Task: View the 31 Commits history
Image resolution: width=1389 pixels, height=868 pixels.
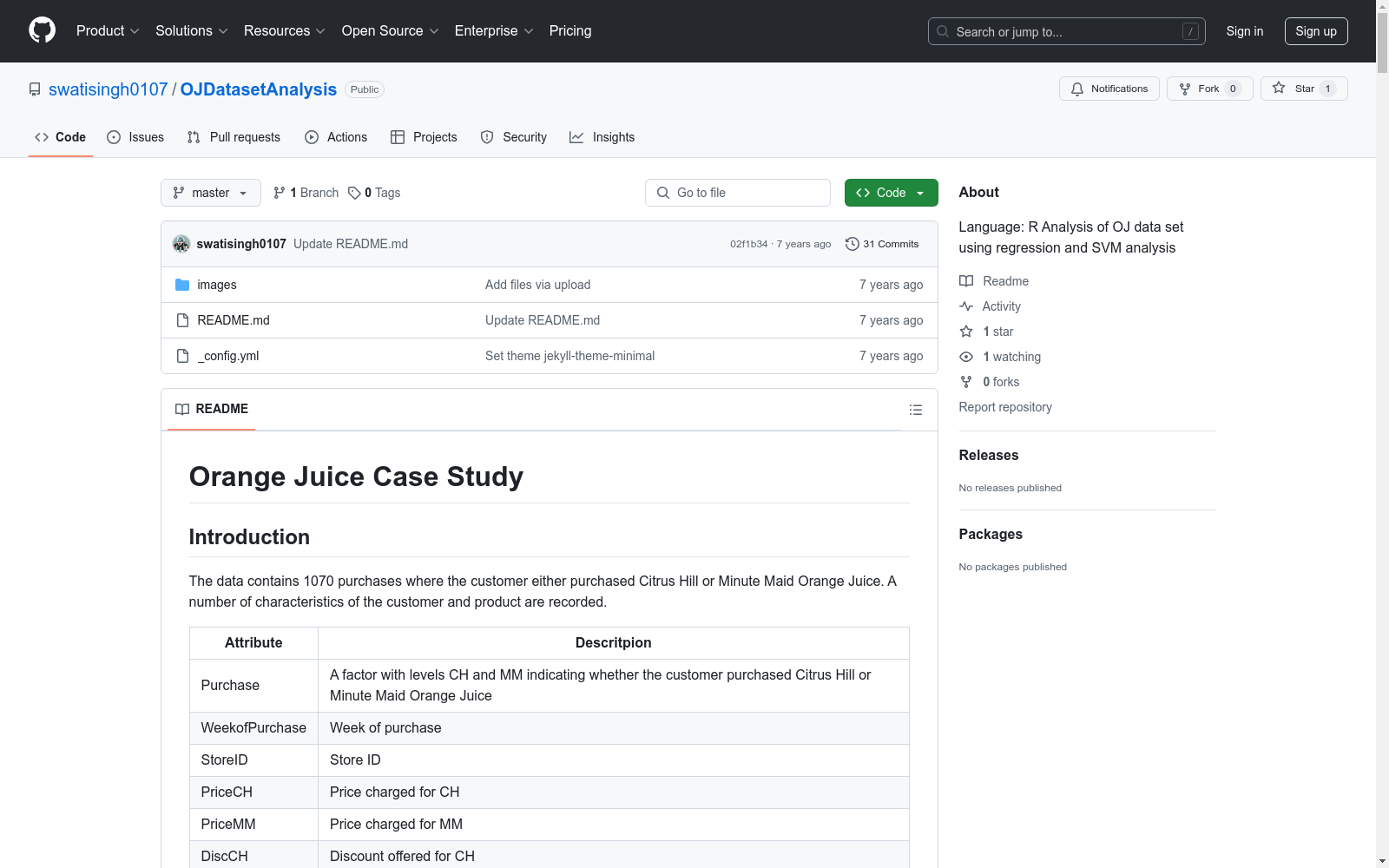Action: point(882,244)
